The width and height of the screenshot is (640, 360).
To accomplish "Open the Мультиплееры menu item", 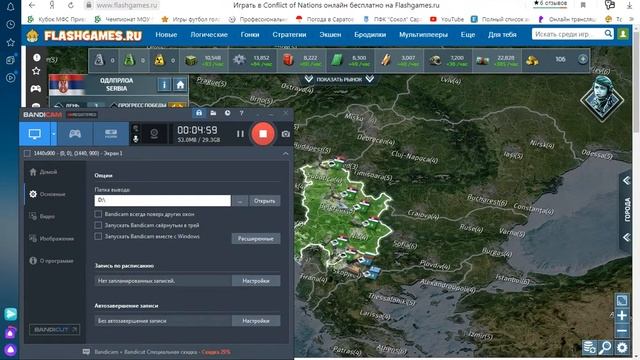I will pos(423,35).
